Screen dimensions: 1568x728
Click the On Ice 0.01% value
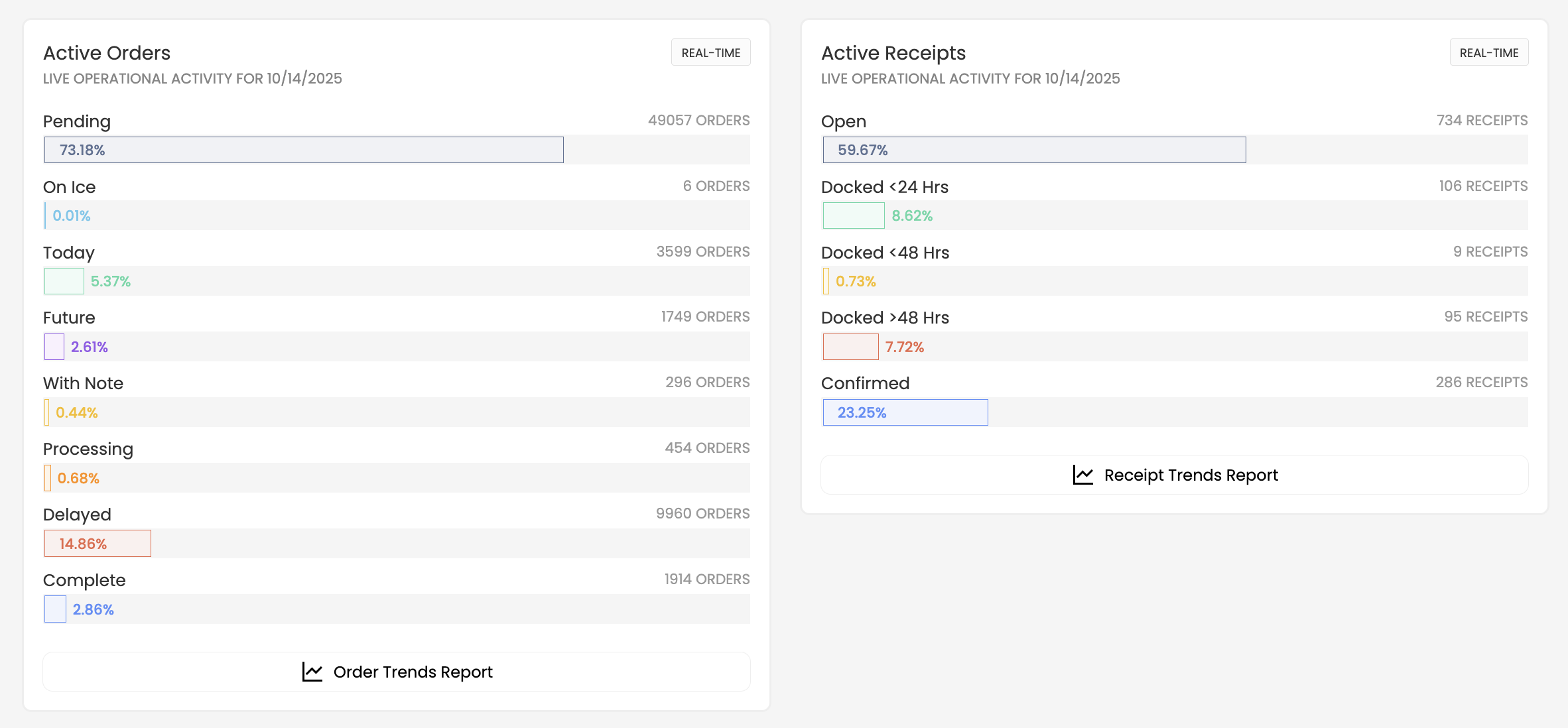72,215
